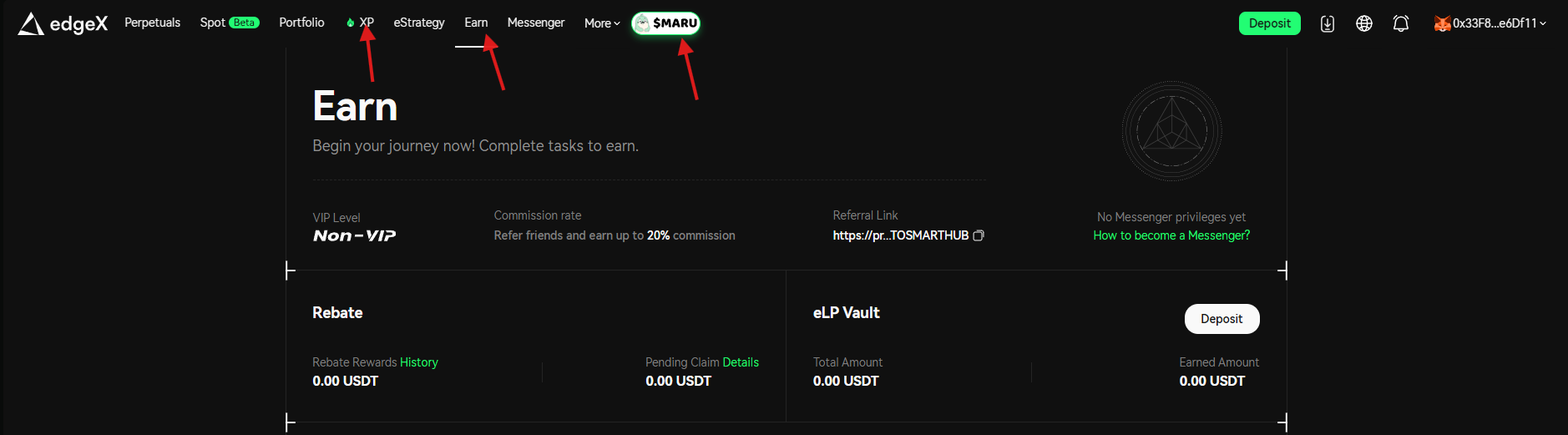This screenshot has width=1568, height=435.
Task: Select the eStrategy nav item
Action: click(418, 23)
